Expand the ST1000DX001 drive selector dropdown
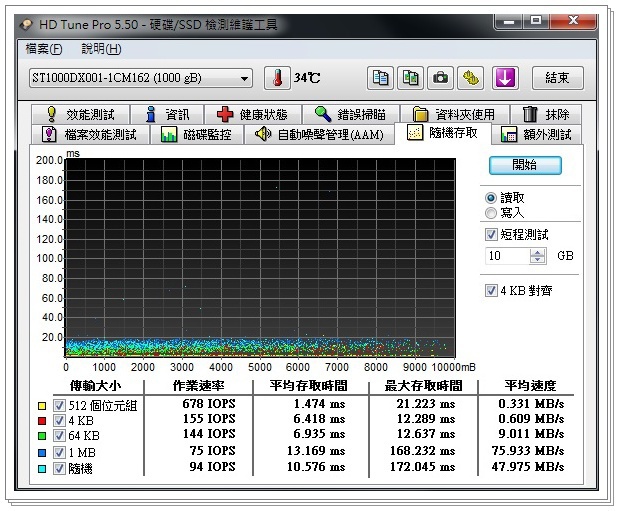 pyautogui.click(x=245, y=78)
